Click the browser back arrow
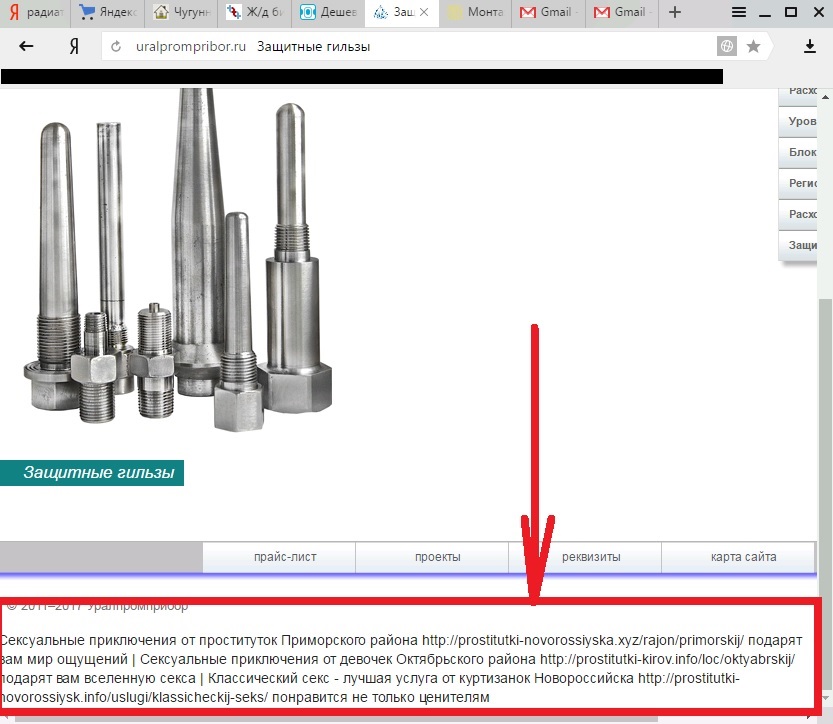 26,47
